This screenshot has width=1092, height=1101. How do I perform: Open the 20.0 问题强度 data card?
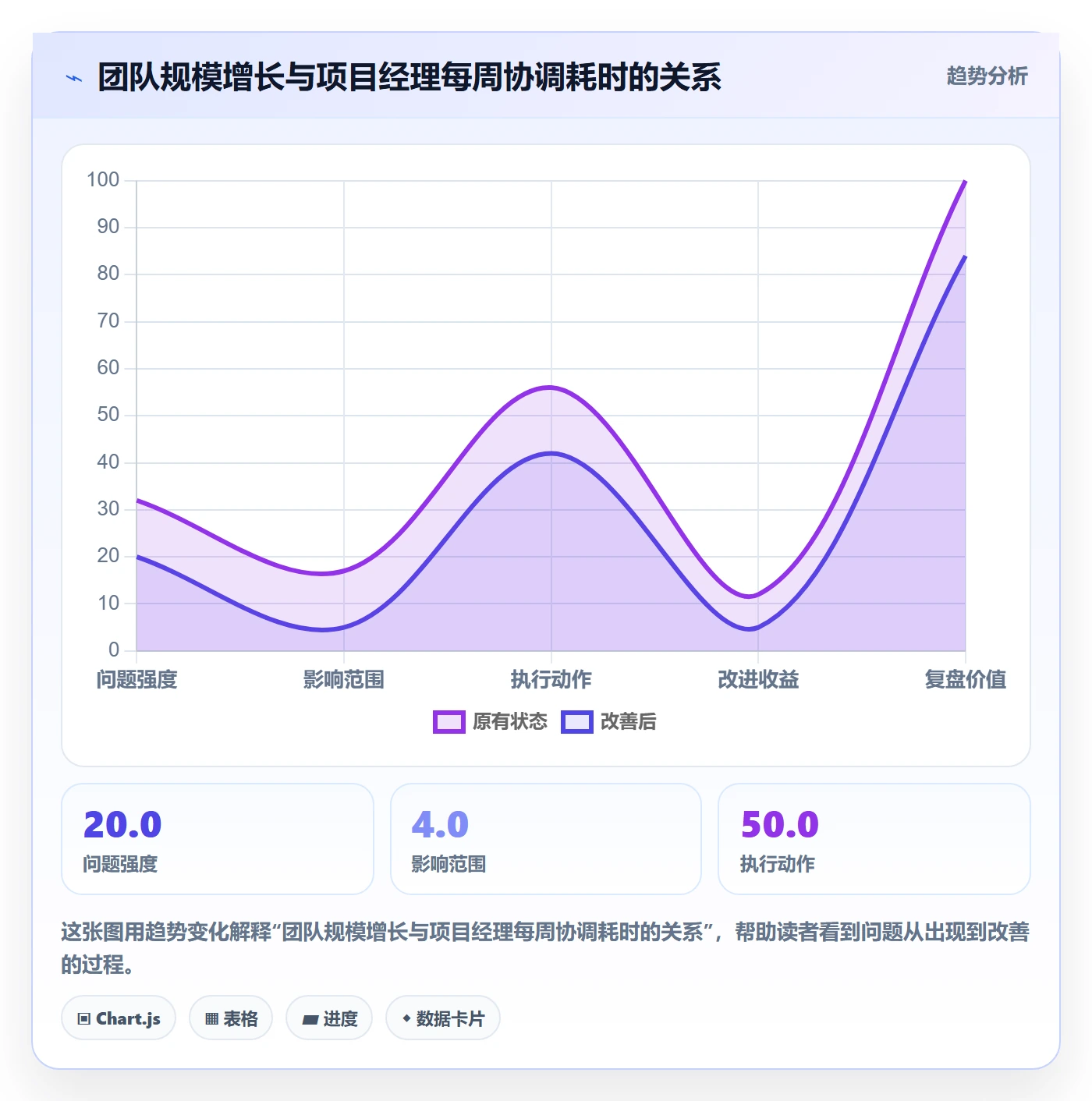click(218, 839)
